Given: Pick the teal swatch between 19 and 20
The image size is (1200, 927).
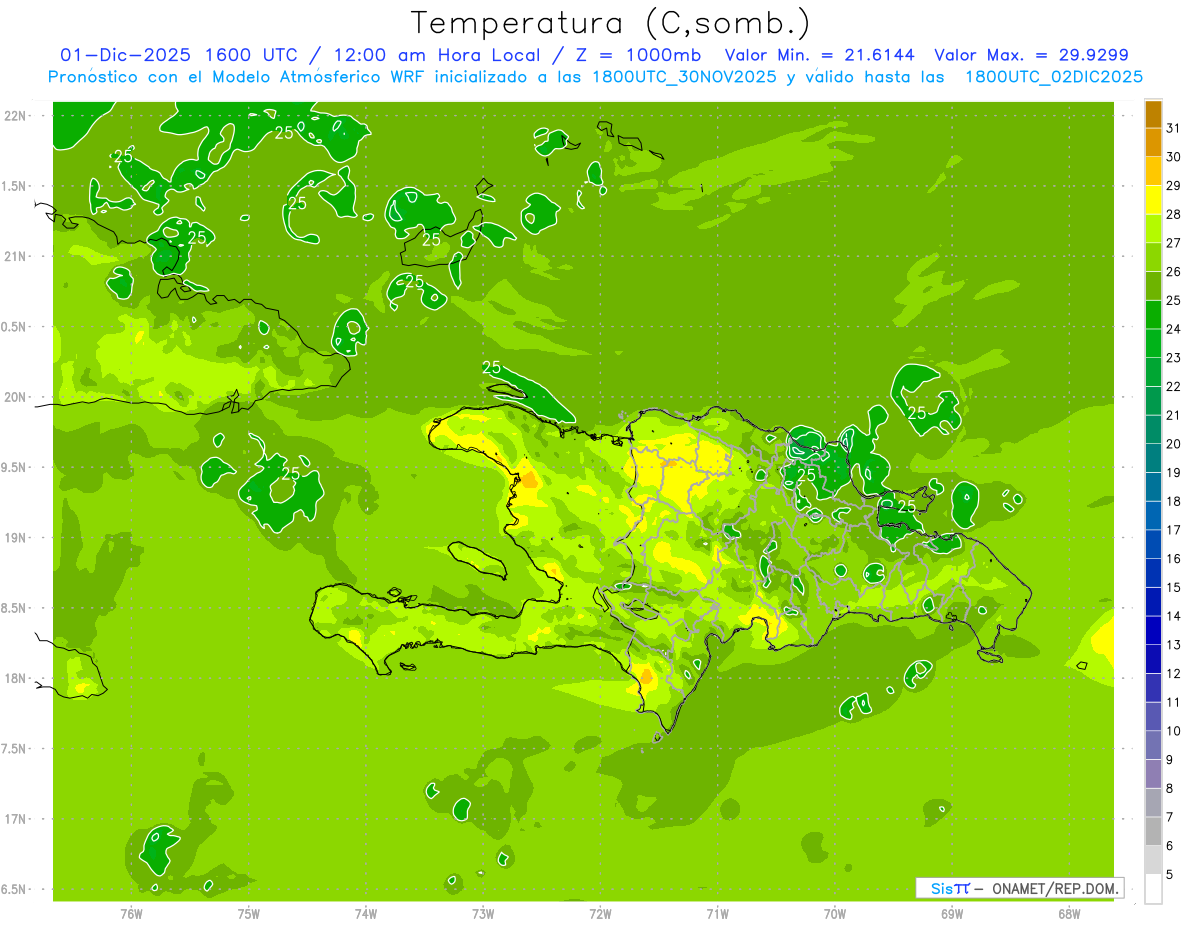Looking at the screenshot, I should (x=1153, y=458).
